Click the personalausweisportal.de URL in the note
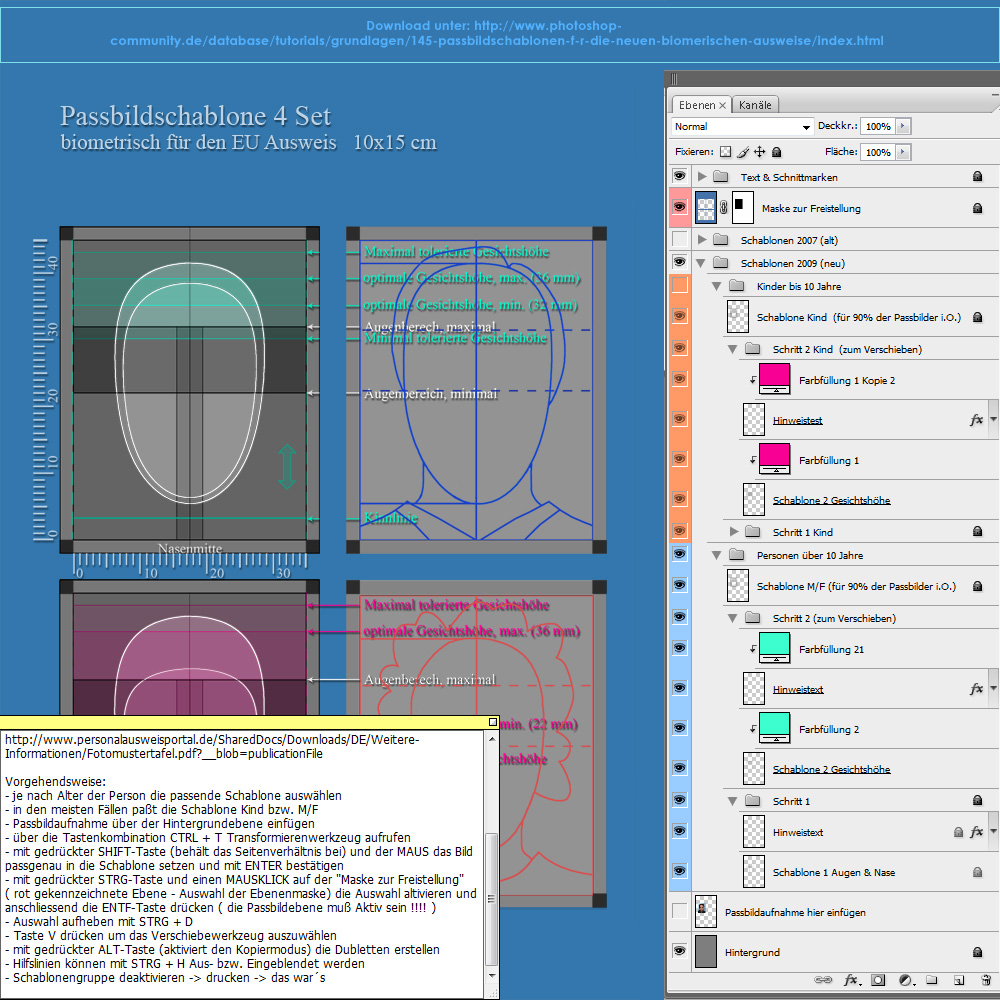The image size is (1000, 1000). pos(212,747)
